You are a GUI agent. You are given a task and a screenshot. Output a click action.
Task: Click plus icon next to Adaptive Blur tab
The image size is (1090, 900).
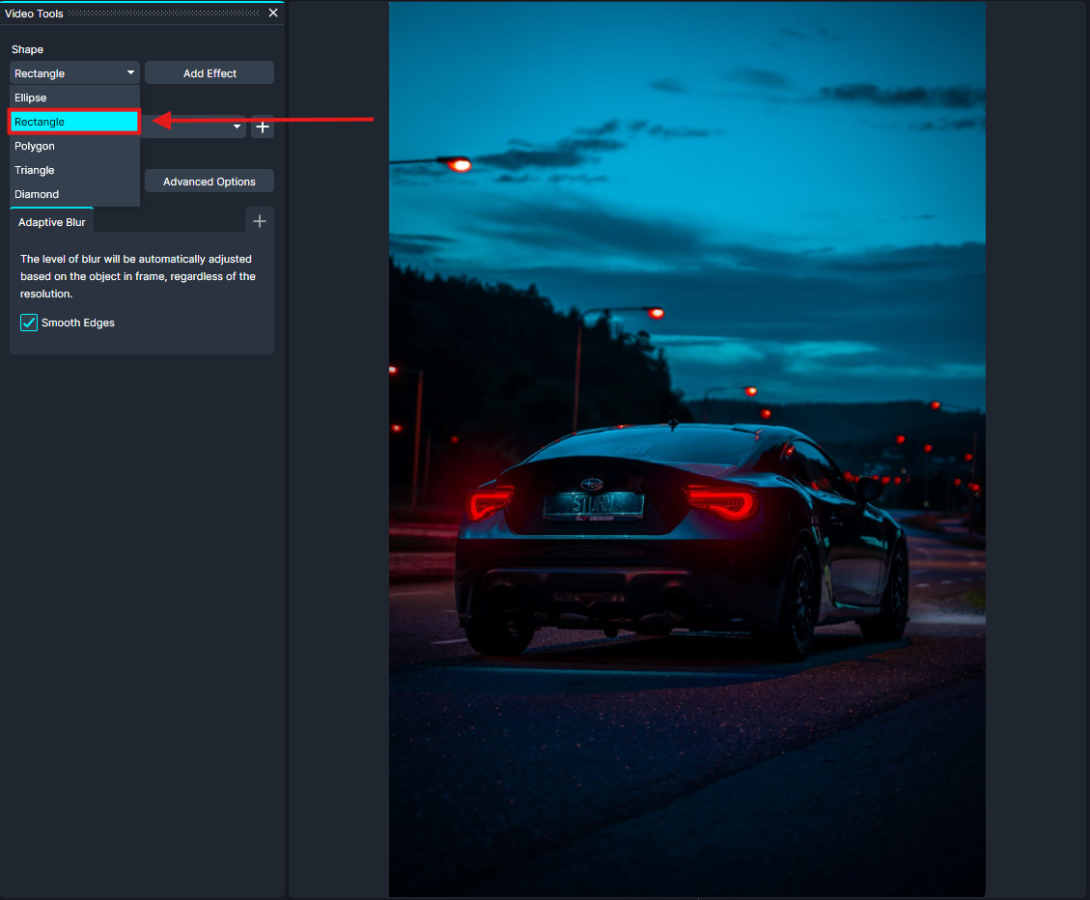tap(259, 221)
